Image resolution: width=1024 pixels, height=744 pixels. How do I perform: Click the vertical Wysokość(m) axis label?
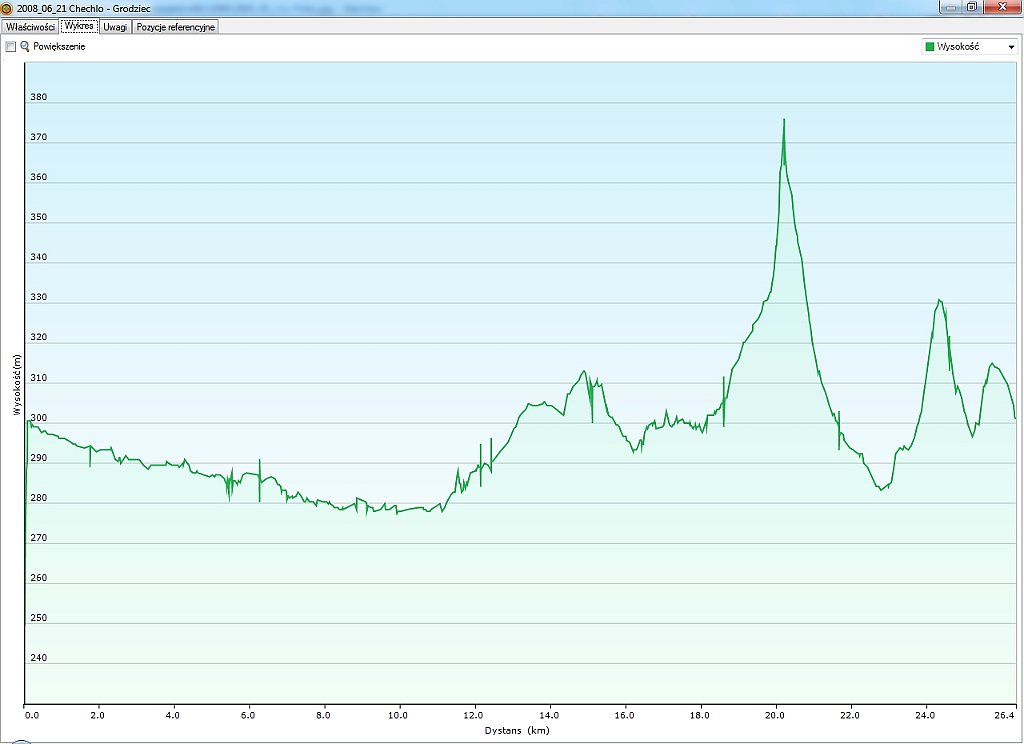16,385
